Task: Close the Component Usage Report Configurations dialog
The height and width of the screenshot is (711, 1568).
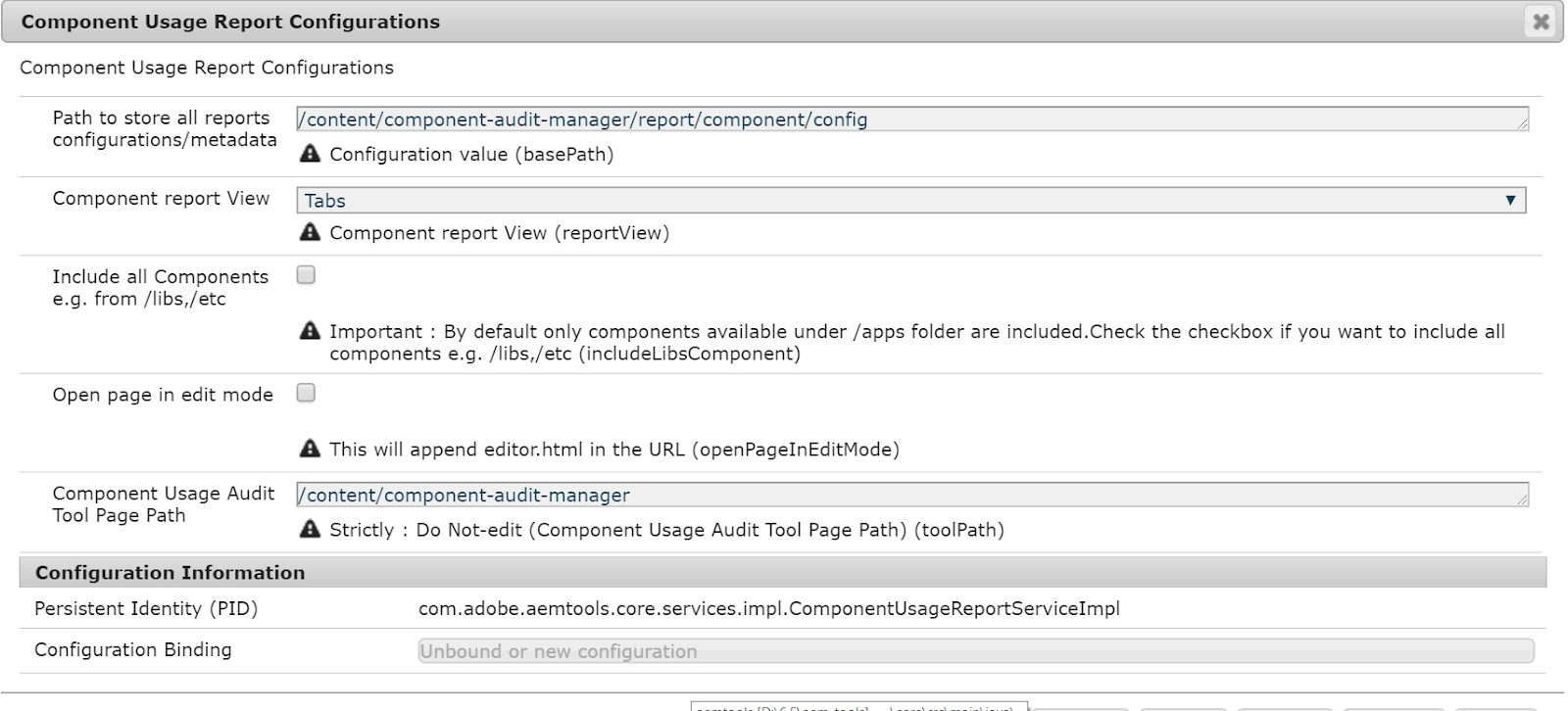Action: point(1541,22)
